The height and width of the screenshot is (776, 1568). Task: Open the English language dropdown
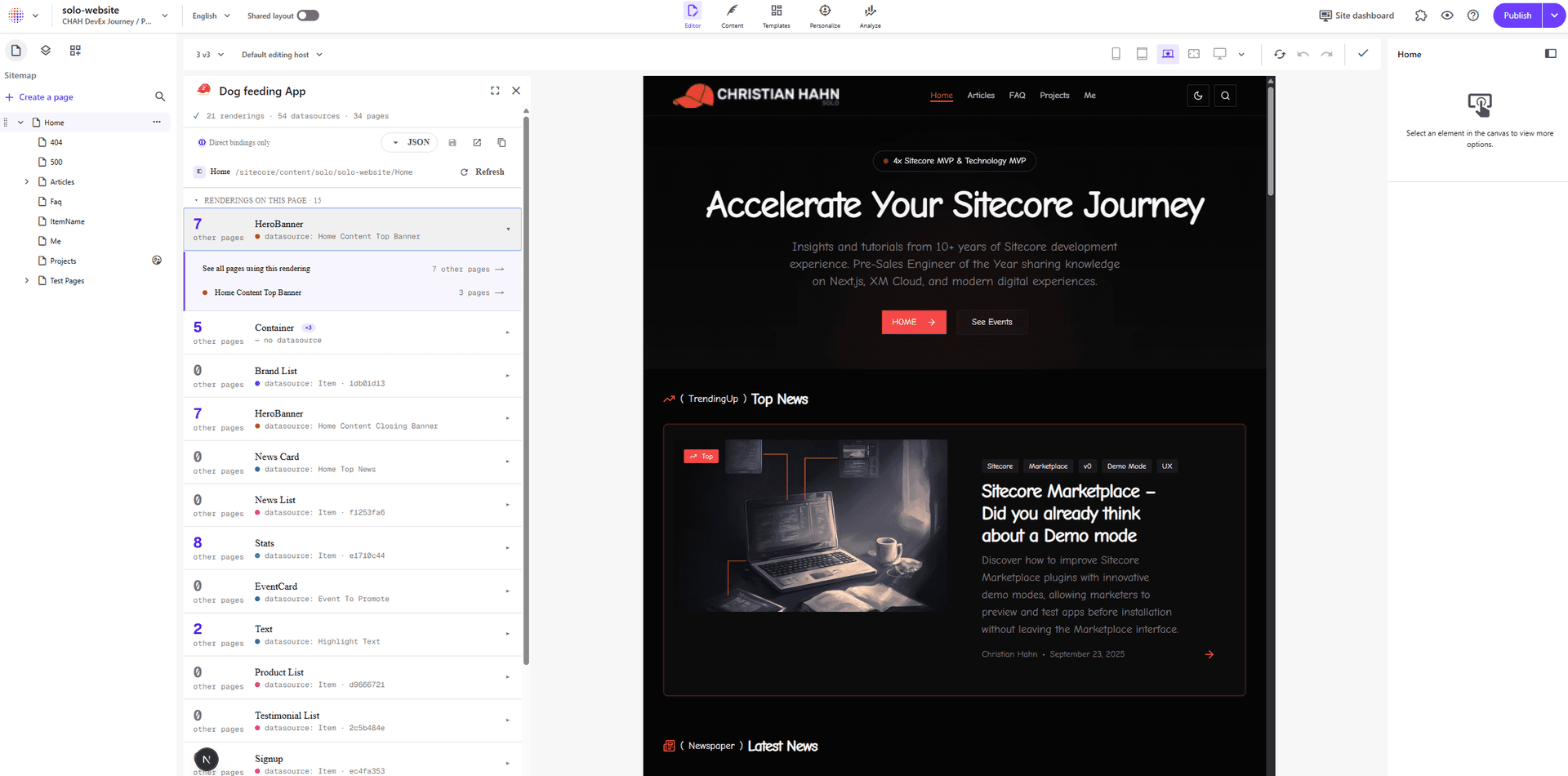pyautogui.click(x=212, y=16)
